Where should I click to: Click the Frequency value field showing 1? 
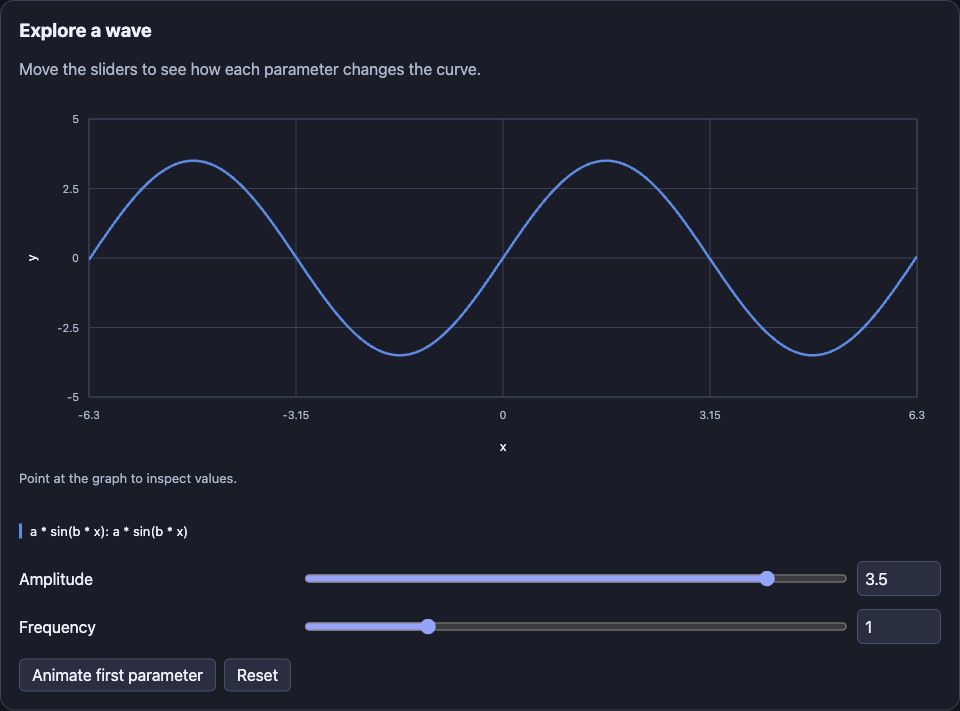(x=898, y=626)
